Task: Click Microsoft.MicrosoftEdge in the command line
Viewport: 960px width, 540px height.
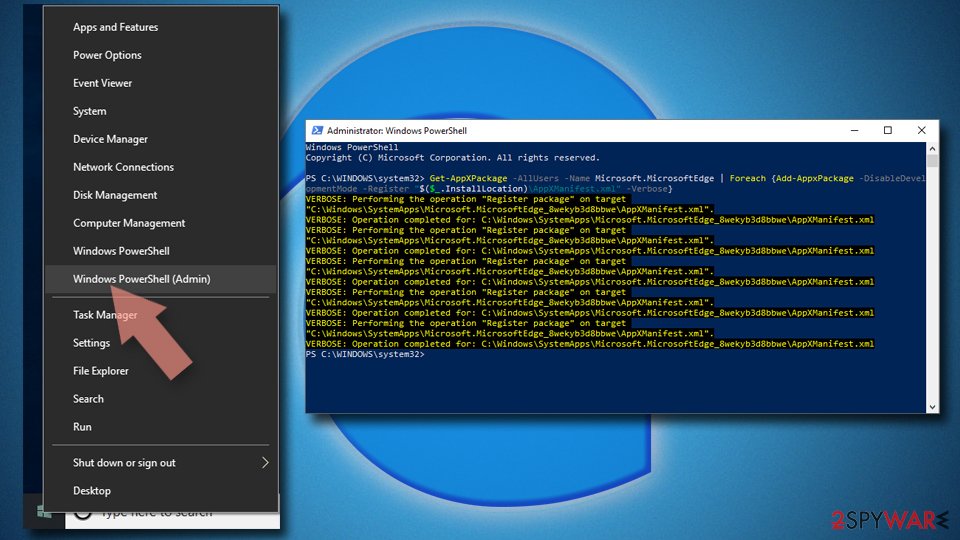Action: click(654, 178)
